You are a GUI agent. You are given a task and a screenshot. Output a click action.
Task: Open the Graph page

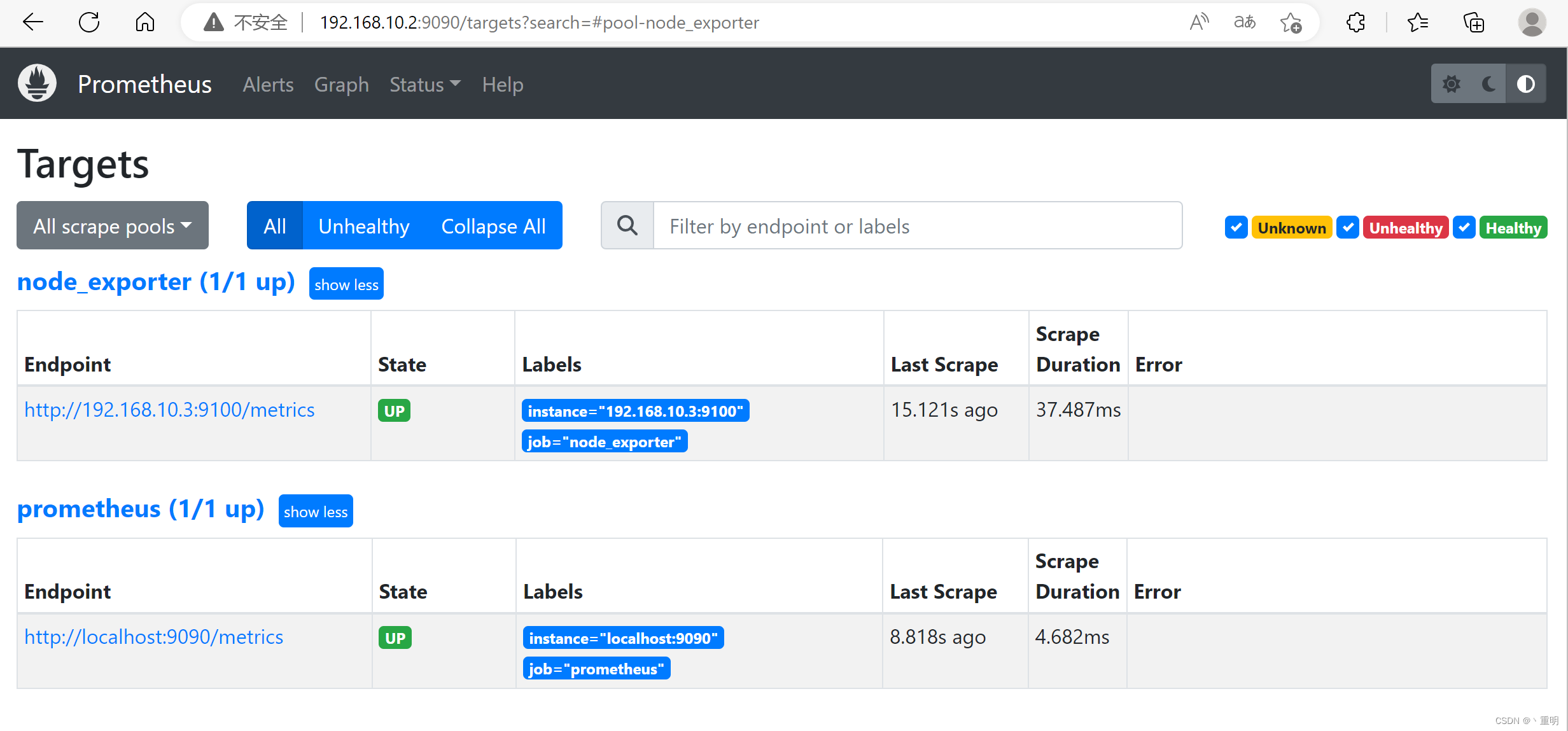point(342,84)
